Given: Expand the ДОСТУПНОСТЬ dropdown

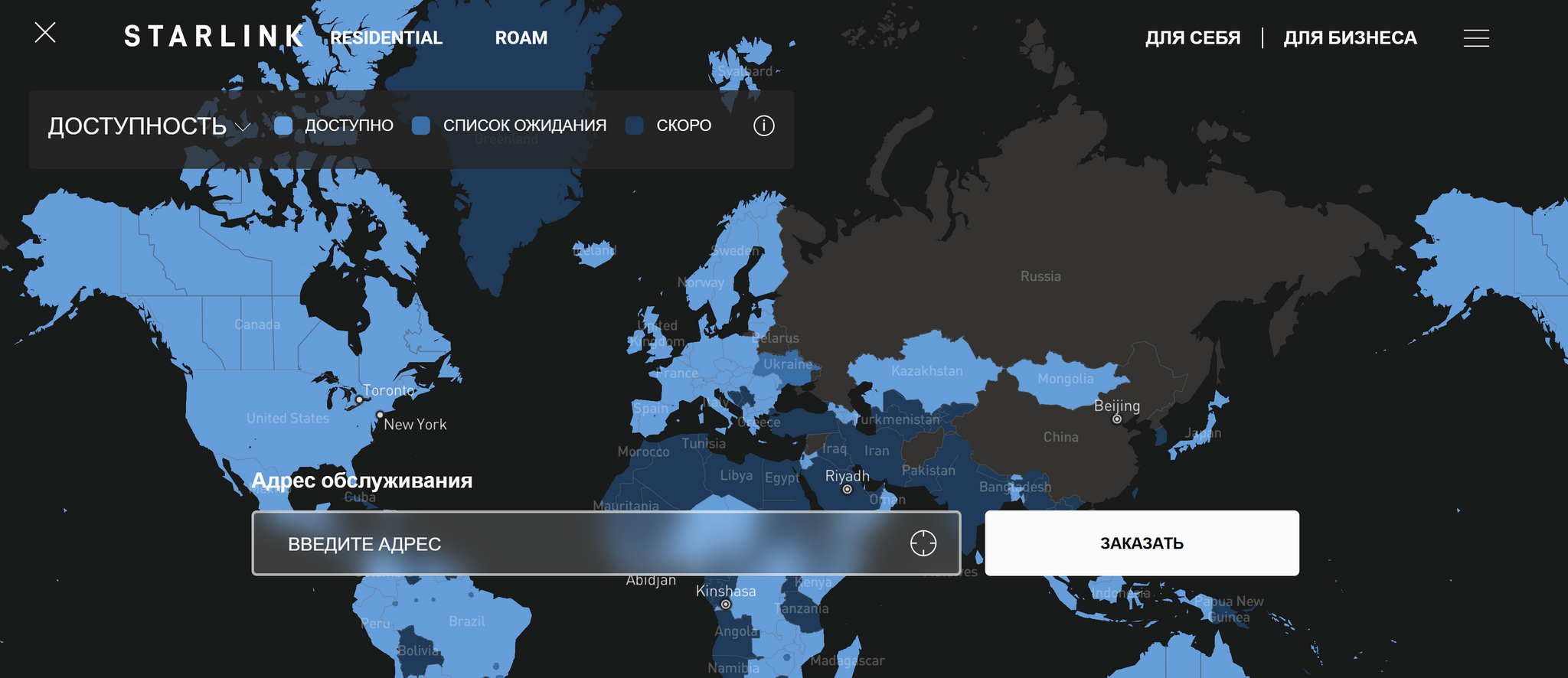Looking at the screenshot, I should (138, 126).
